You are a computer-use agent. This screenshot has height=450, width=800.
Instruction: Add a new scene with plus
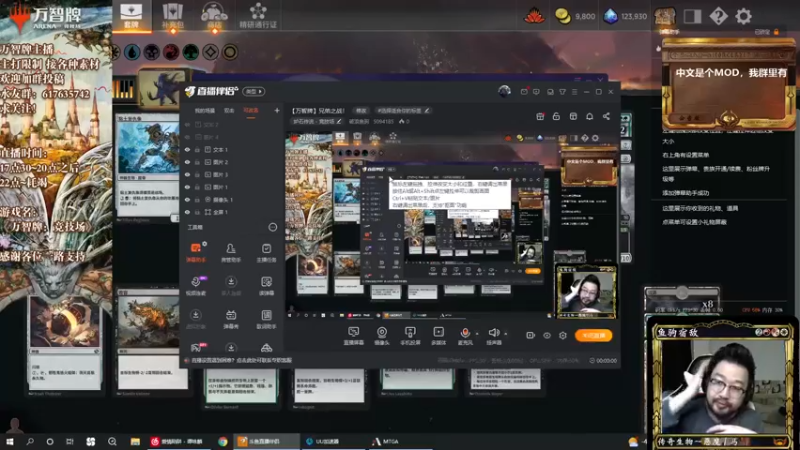click(277, 110)
